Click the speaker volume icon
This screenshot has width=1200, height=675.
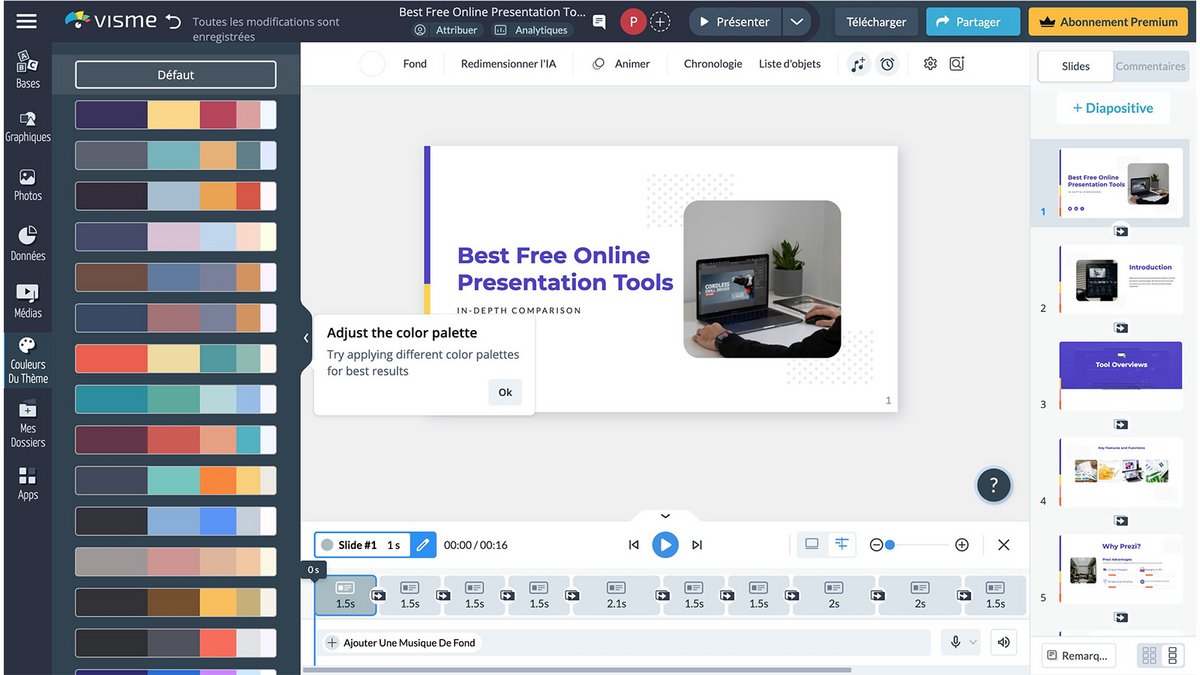pos(1003,643)
